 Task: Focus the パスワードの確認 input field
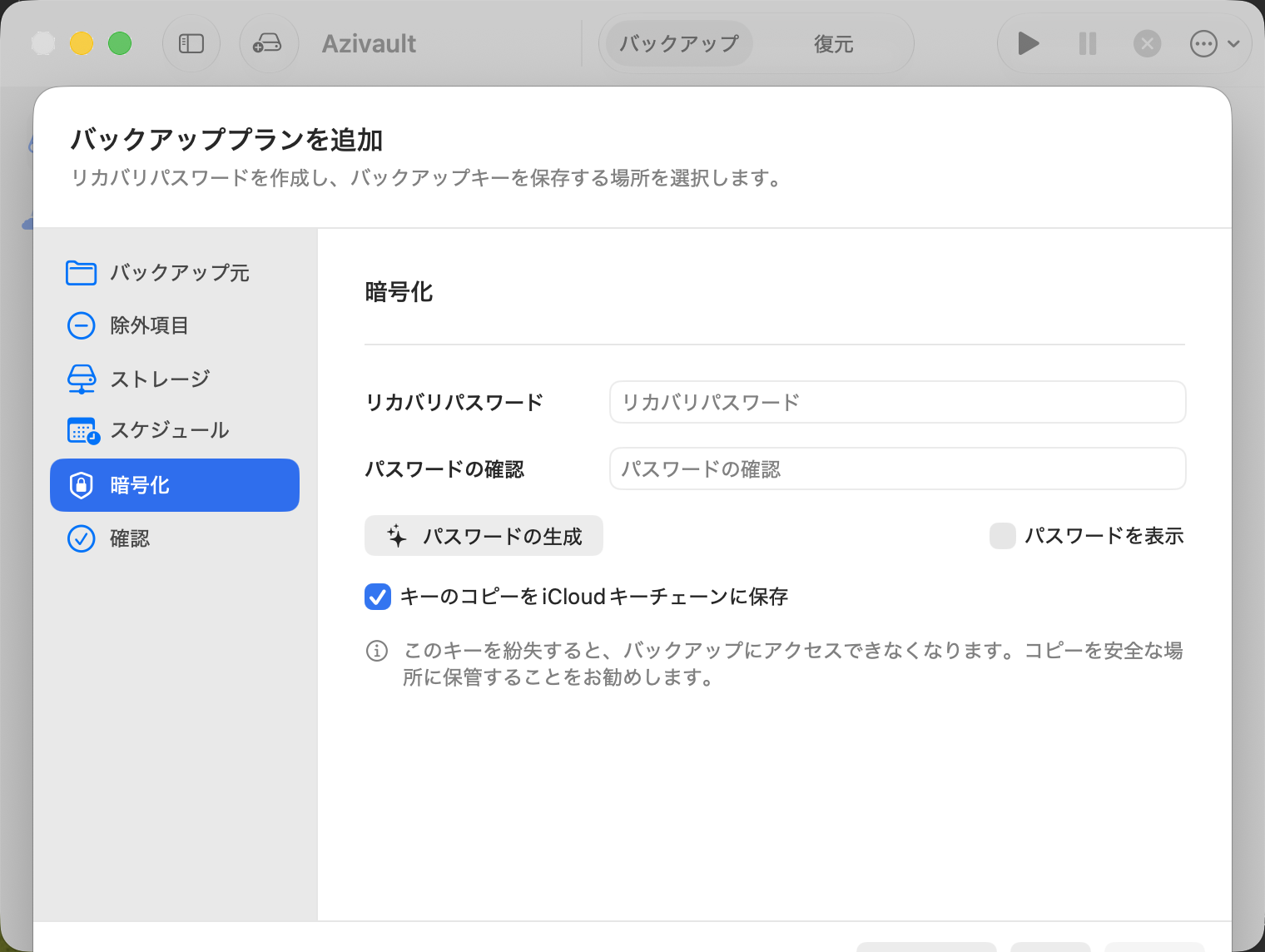coord(897,469)
